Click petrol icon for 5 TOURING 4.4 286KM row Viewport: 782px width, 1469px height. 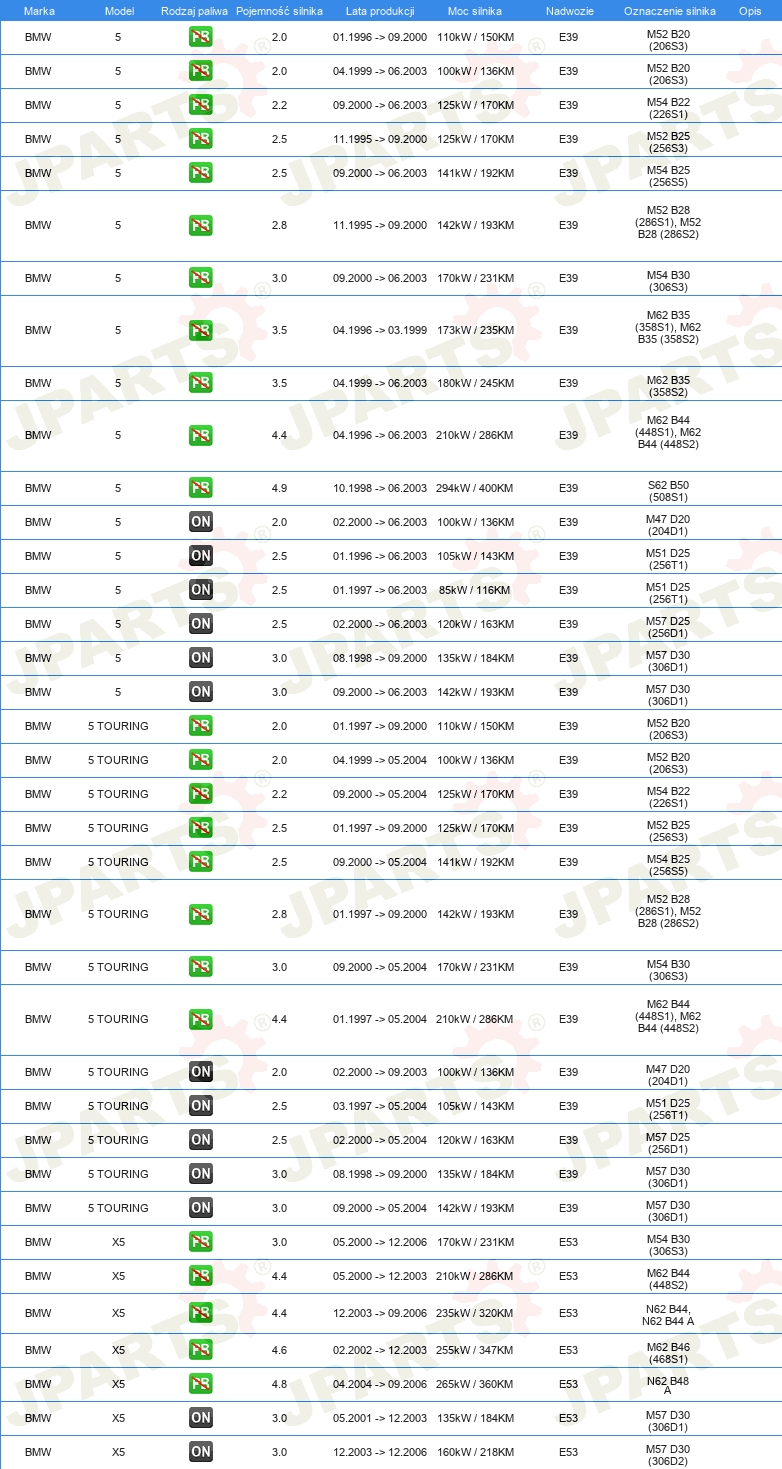pyautogui.click(x=201, y=1019)
